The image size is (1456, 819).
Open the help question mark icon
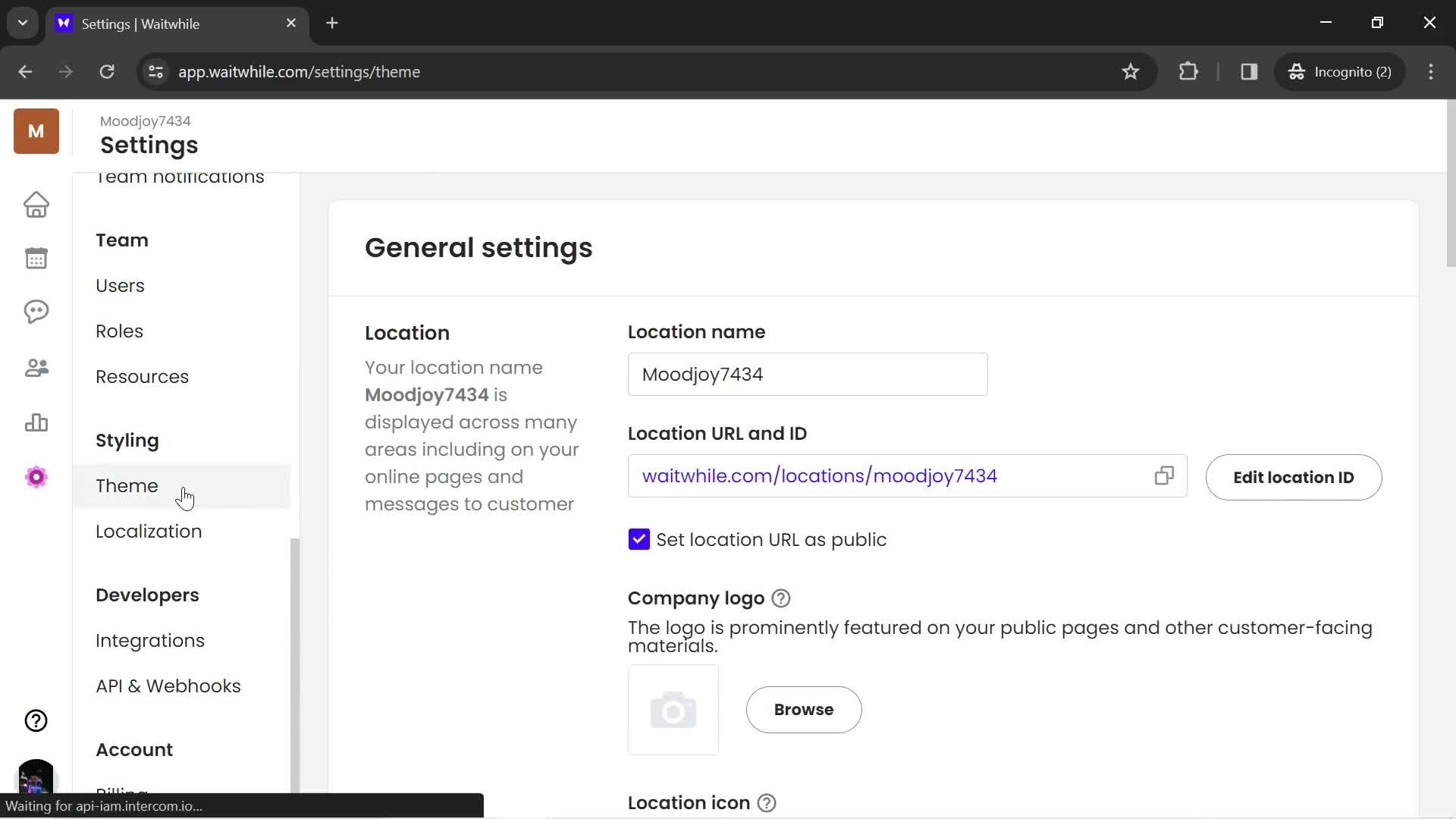coord(36,720)
